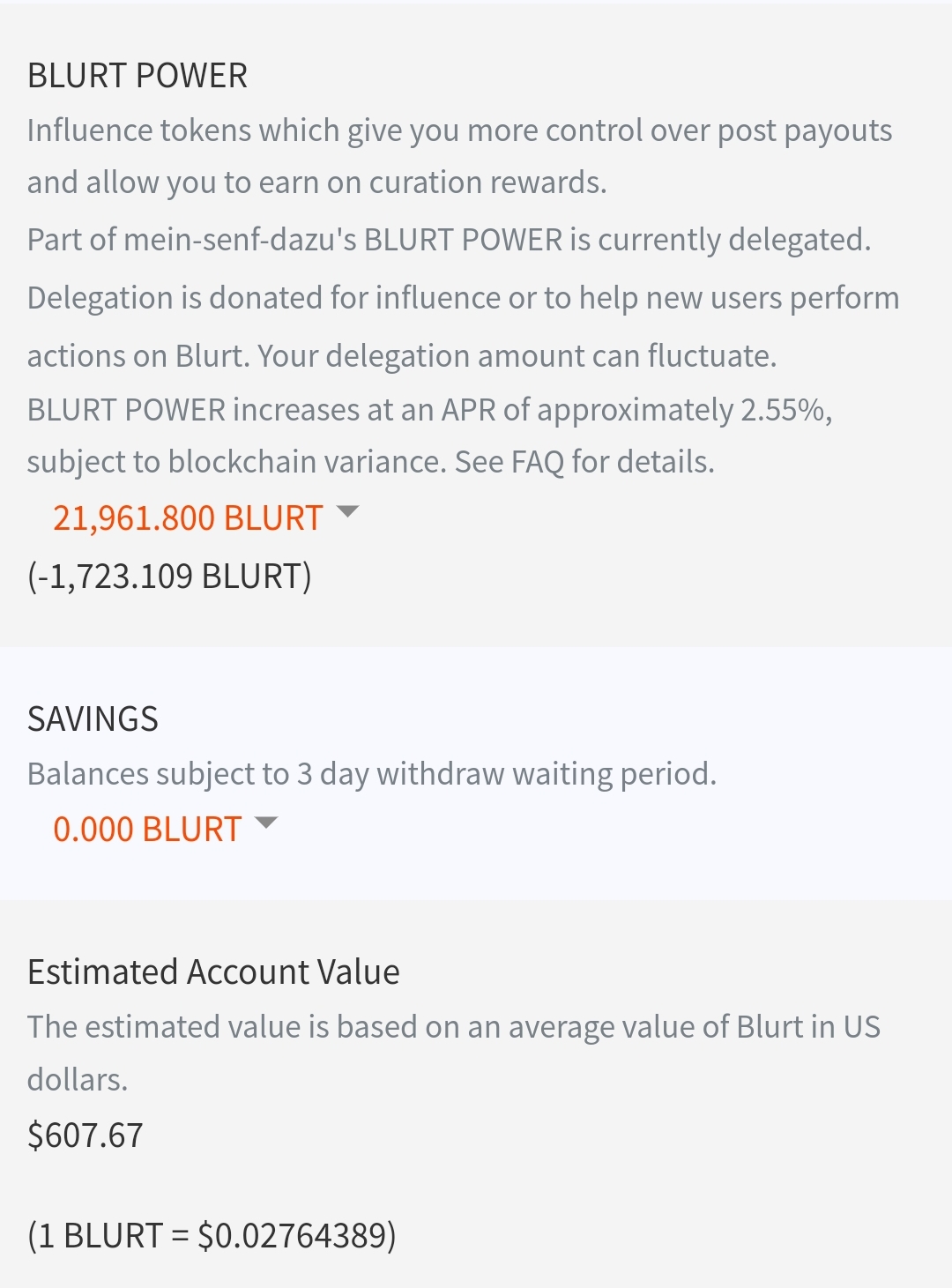
Task: Open the SAVINGS balance dropdown arrow
Action: [265, 823]
